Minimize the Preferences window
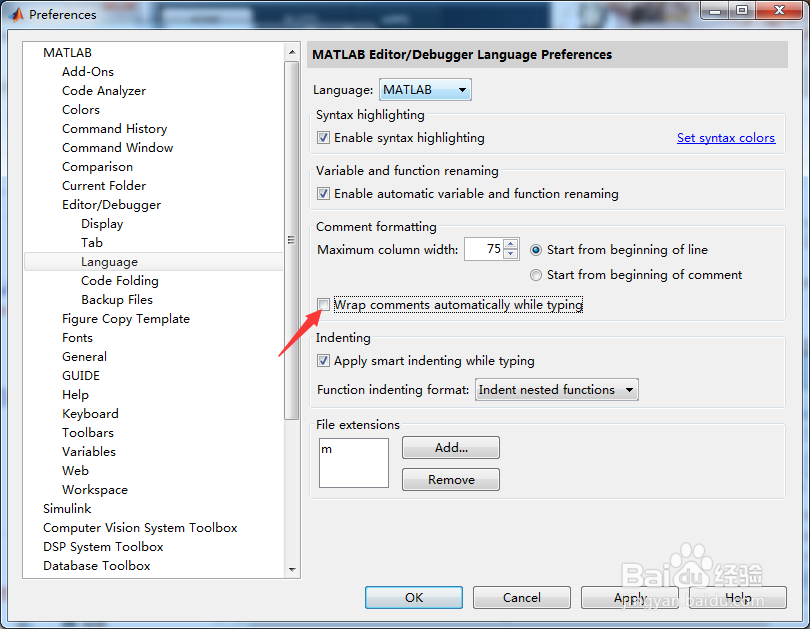 [715, 11]
